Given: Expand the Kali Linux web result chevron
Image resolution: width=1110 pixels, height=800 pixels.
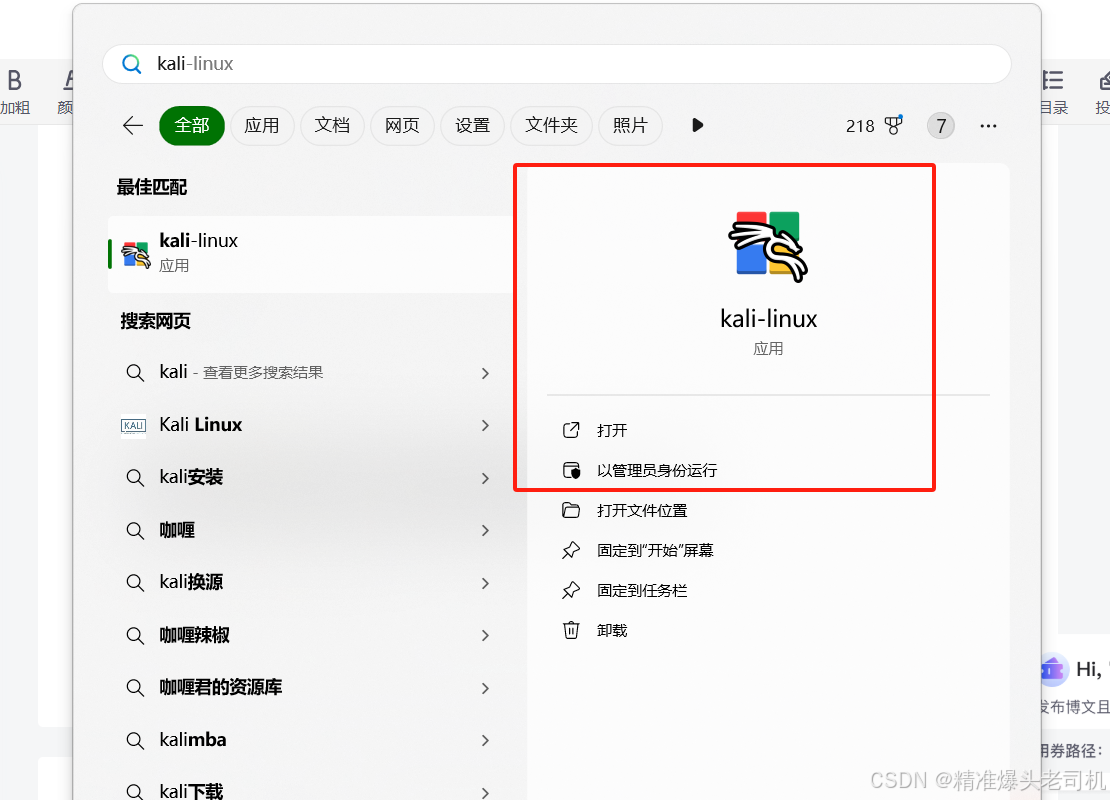Looking at the screenshot, I should coord(485,425).
